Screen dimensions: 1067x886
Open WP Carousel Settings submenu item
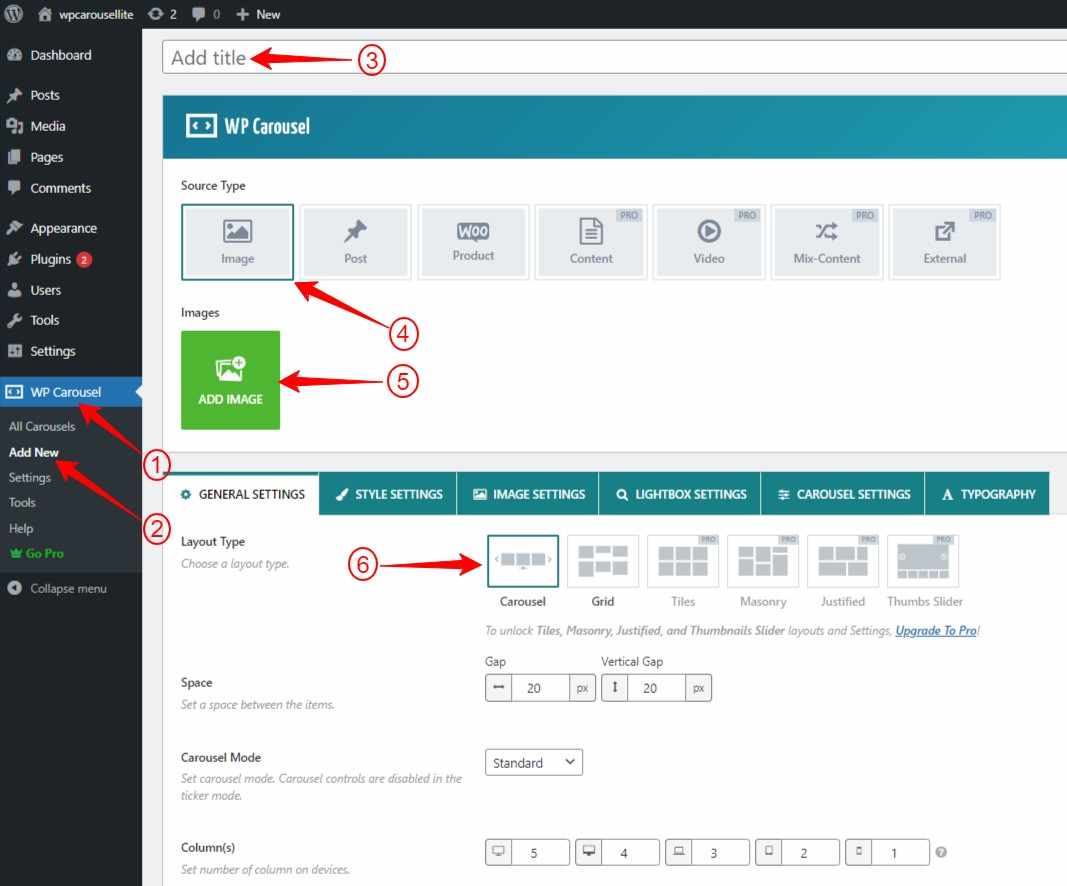[30, 477]
